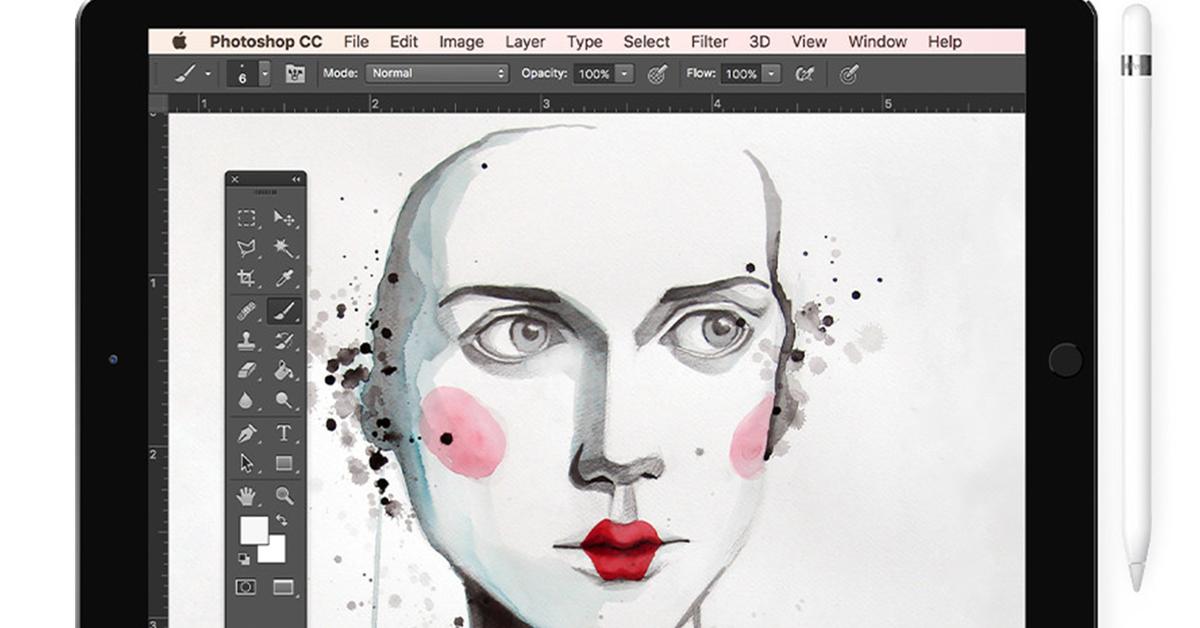Enable airbrush-style build-up

(804, 74)
